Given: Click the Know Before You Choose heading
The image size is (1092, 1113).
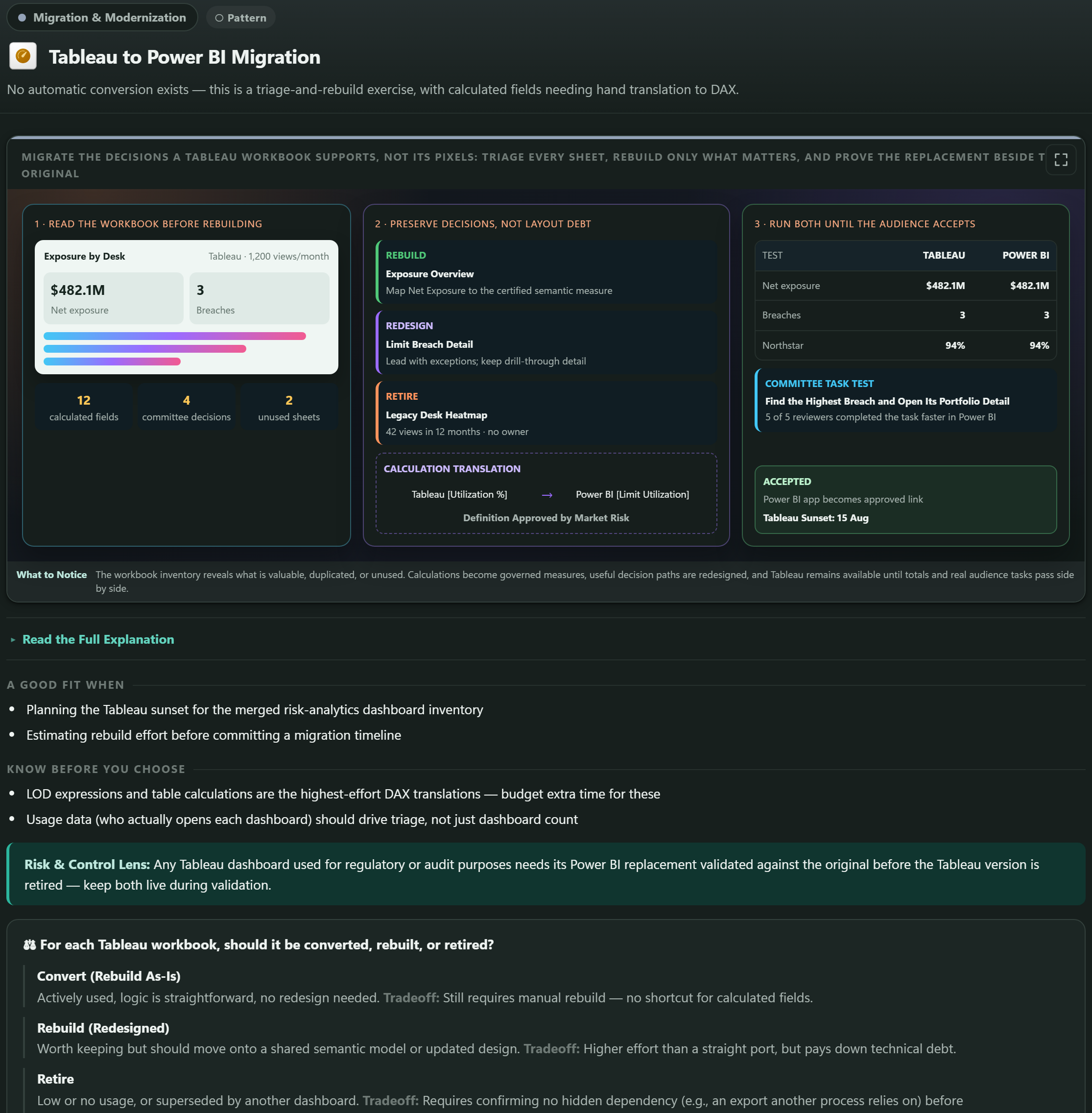Looking at the screenshot, I should [96, 769].
